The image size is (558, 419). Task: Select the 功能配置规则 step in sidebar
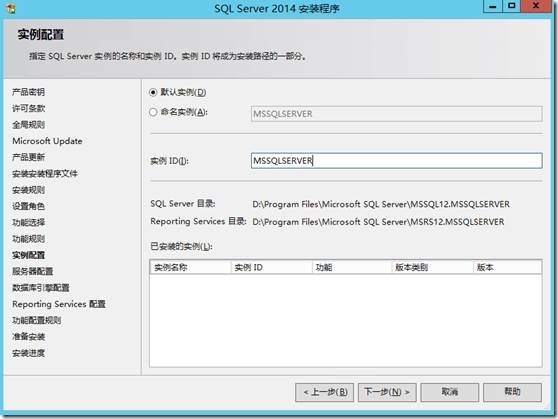point(37,320)
